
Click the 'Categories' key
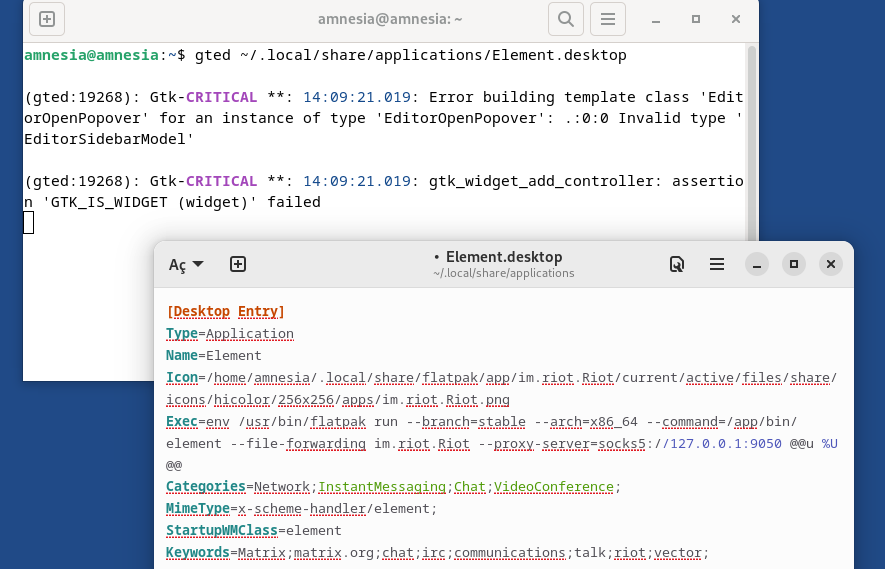205,487
